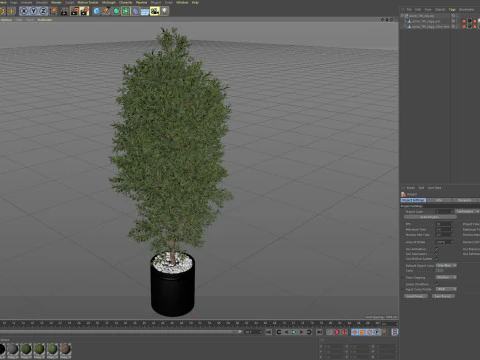Screen dimensions: 480x360
Task: Select the Move tool cross icon
Action: pos(12,11)
